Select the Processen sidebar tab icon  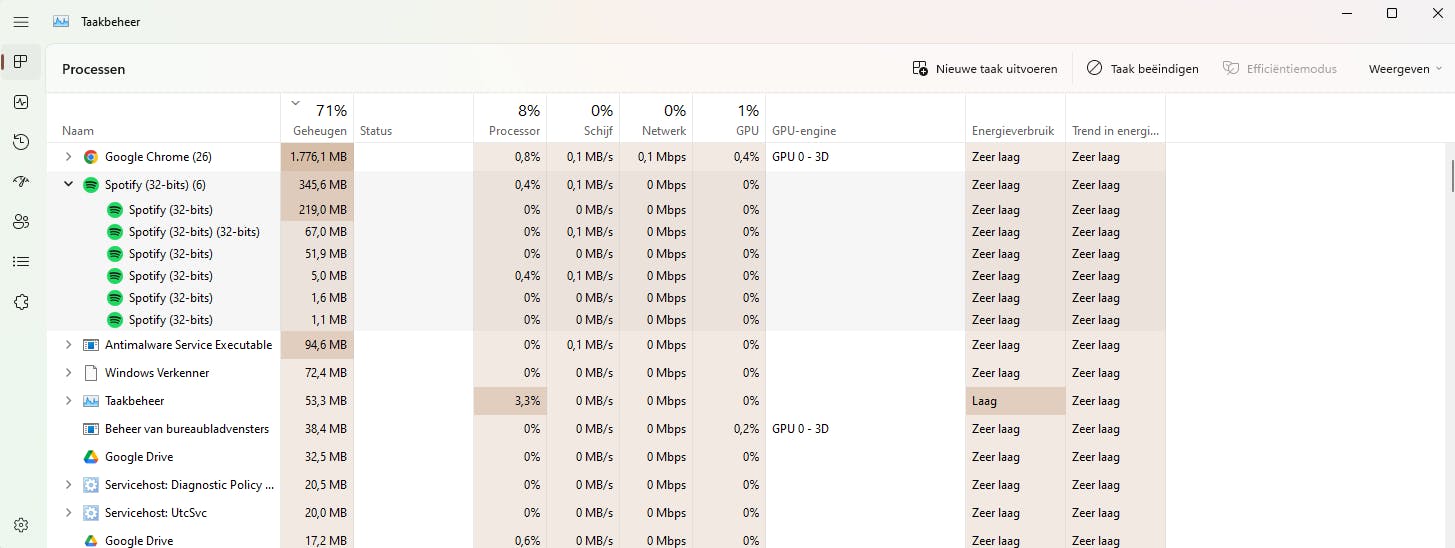coord(21,62)
